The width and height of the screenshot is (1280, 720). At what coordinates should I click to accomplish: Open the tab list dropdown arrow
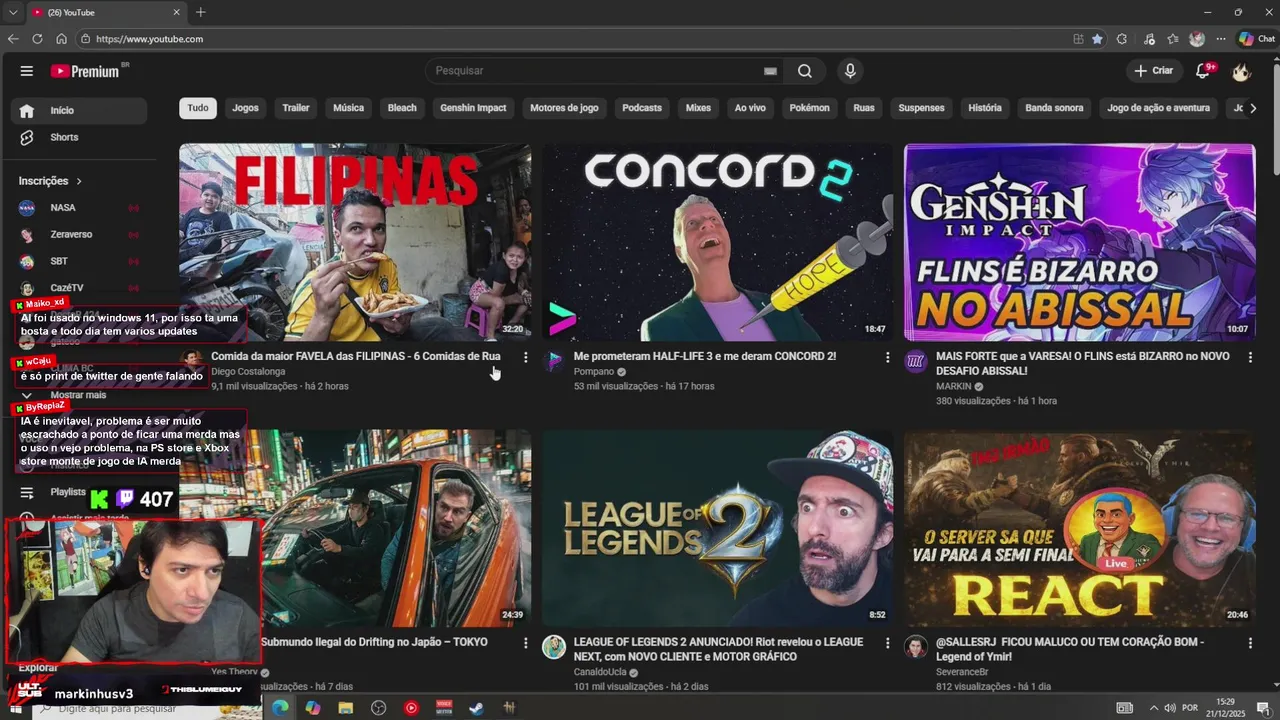[13, 12]
